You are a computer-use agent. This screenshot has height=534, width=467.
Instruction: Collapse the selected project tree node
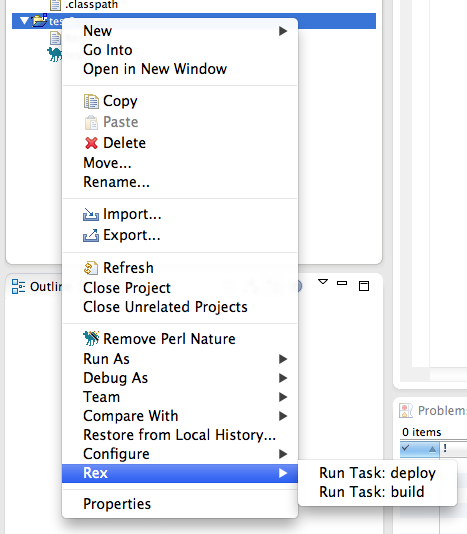pos(24,21)
